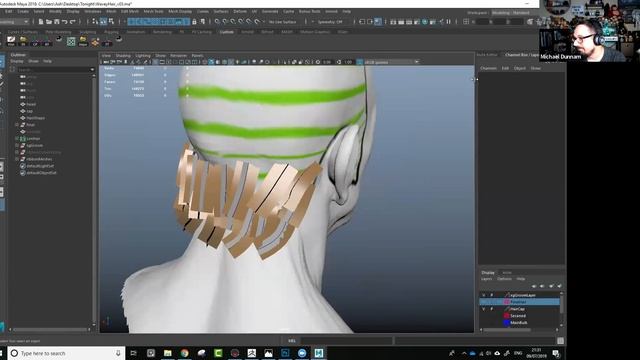This screenshot has height=360, width=640.
Task: Open the viewport Shading menu
Action: click(x=123, y=56)
